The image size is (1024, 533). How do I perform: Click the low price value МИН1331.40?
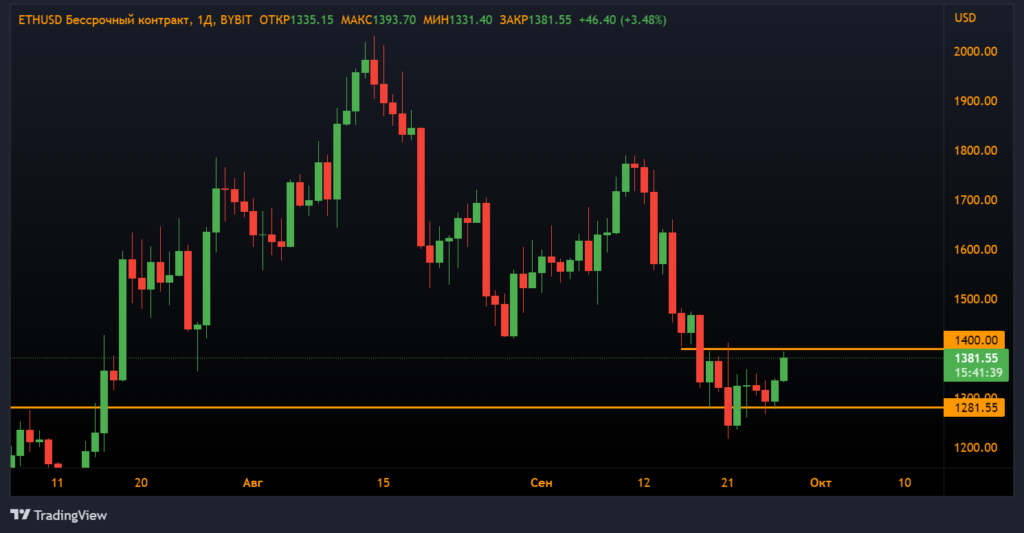[458, 20]
